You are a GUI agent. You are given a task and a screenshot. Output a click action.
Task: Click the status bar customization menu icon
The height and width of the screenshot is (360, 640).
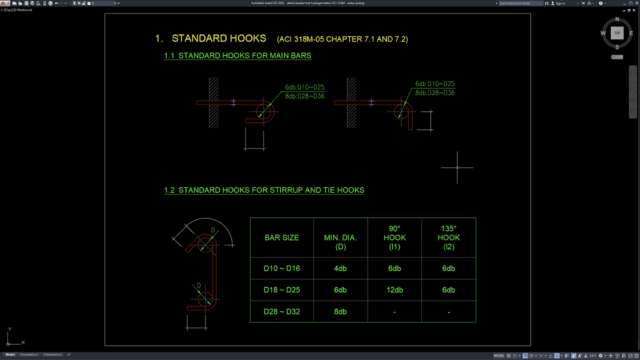point(636,356)
